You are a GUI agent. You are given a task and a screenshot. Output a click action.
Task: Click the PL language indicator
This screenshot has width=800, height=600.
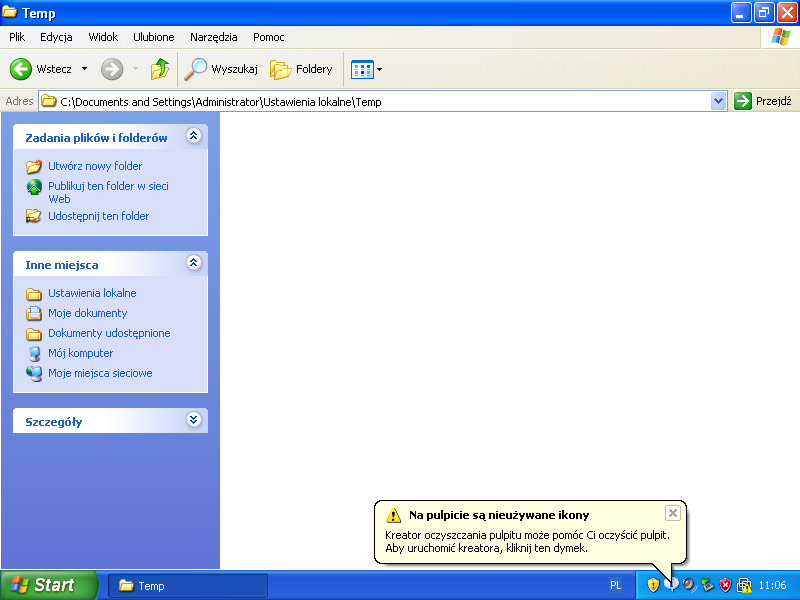click(616, 585)
